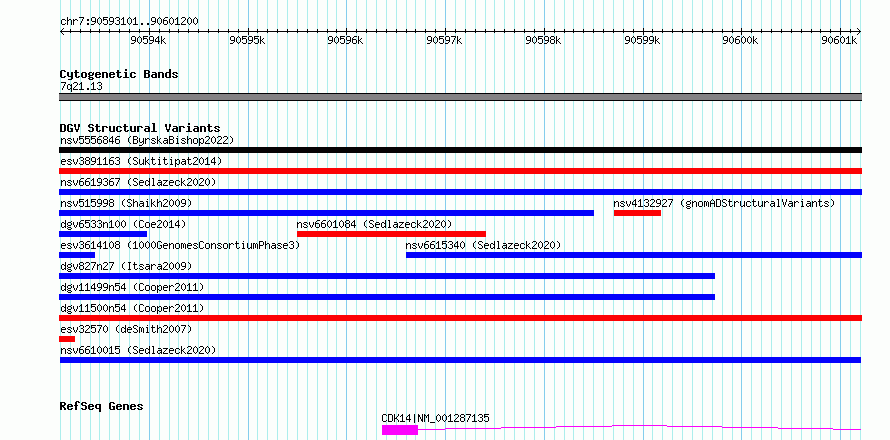Image resolution: width=890 pixels, height=440 pixels.
Task: Open the label nsv6619367 (Sedlazeck2020)
Action: [x=138, y=182]
